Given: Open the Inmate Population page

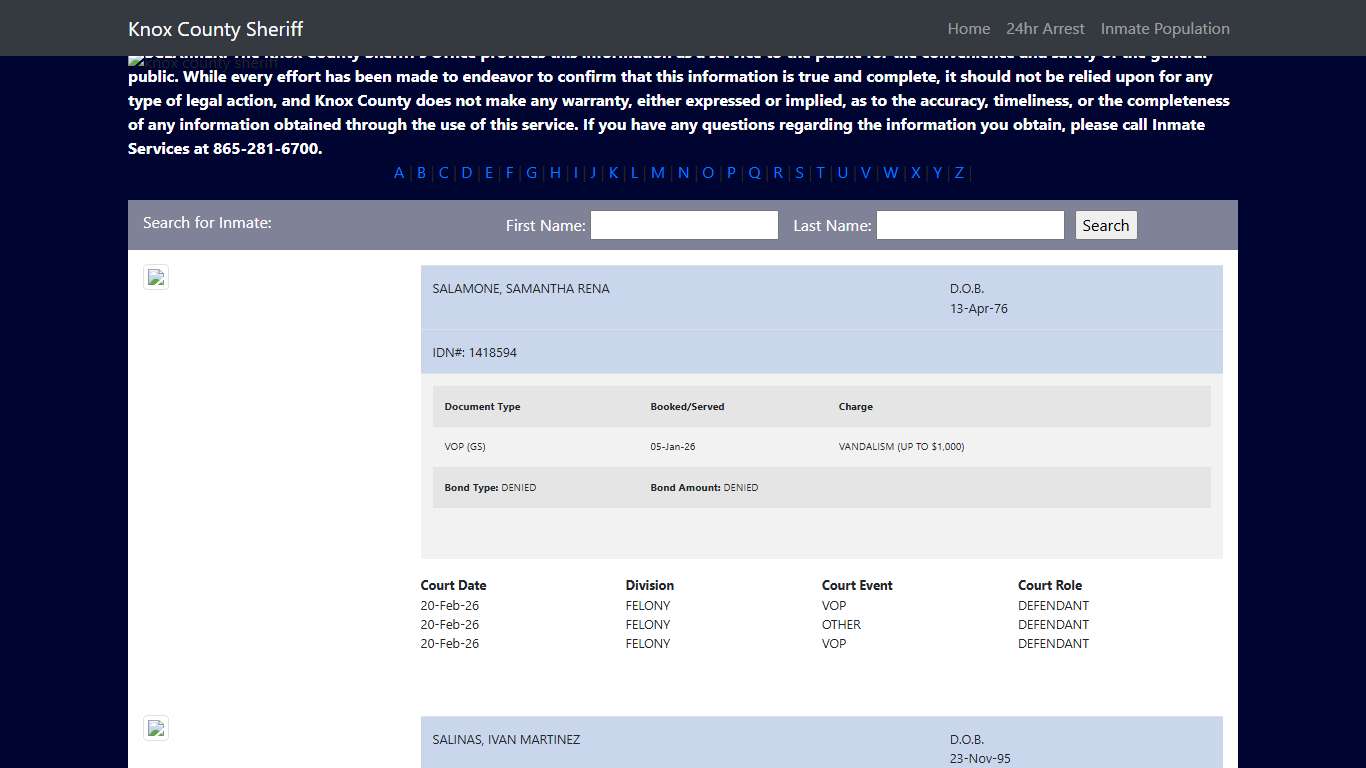Looking at the screenshot, I should click(x=1165, y=29).
